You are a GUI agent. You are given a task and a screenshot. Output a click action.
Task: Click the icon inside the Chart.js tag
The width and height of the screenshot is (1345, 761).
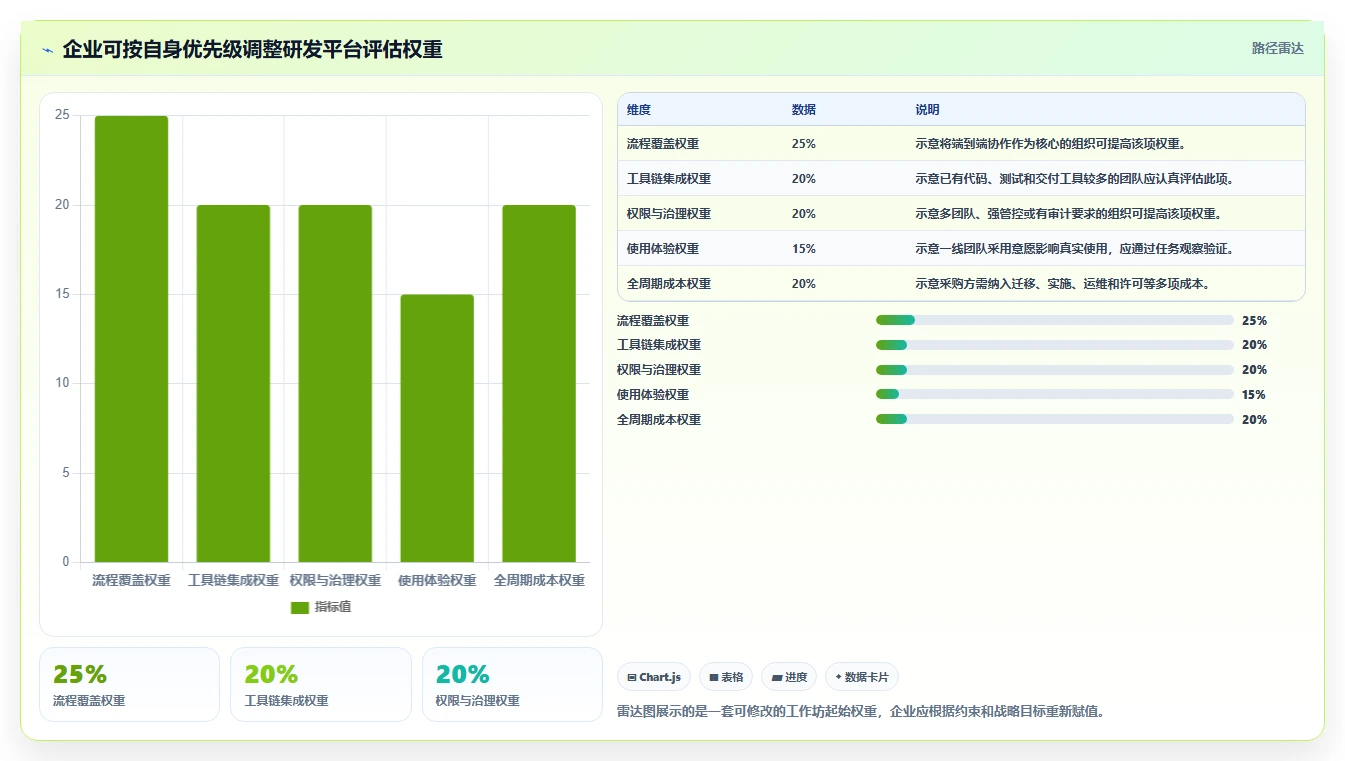[632, 678]
